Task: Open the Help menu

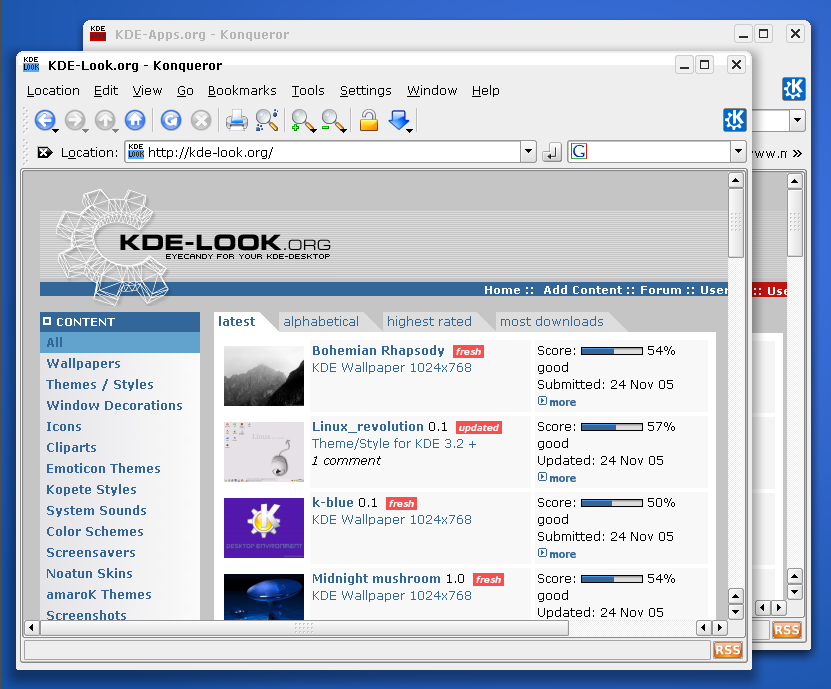Action: [x=485, y=91]
